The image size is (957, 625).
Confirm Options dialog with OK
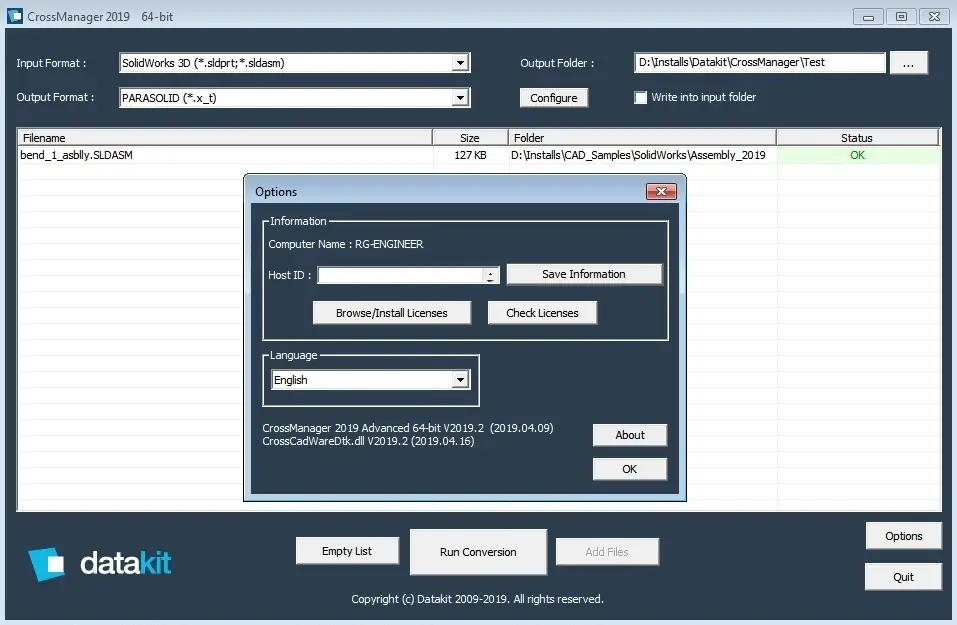tap(629, 469)
